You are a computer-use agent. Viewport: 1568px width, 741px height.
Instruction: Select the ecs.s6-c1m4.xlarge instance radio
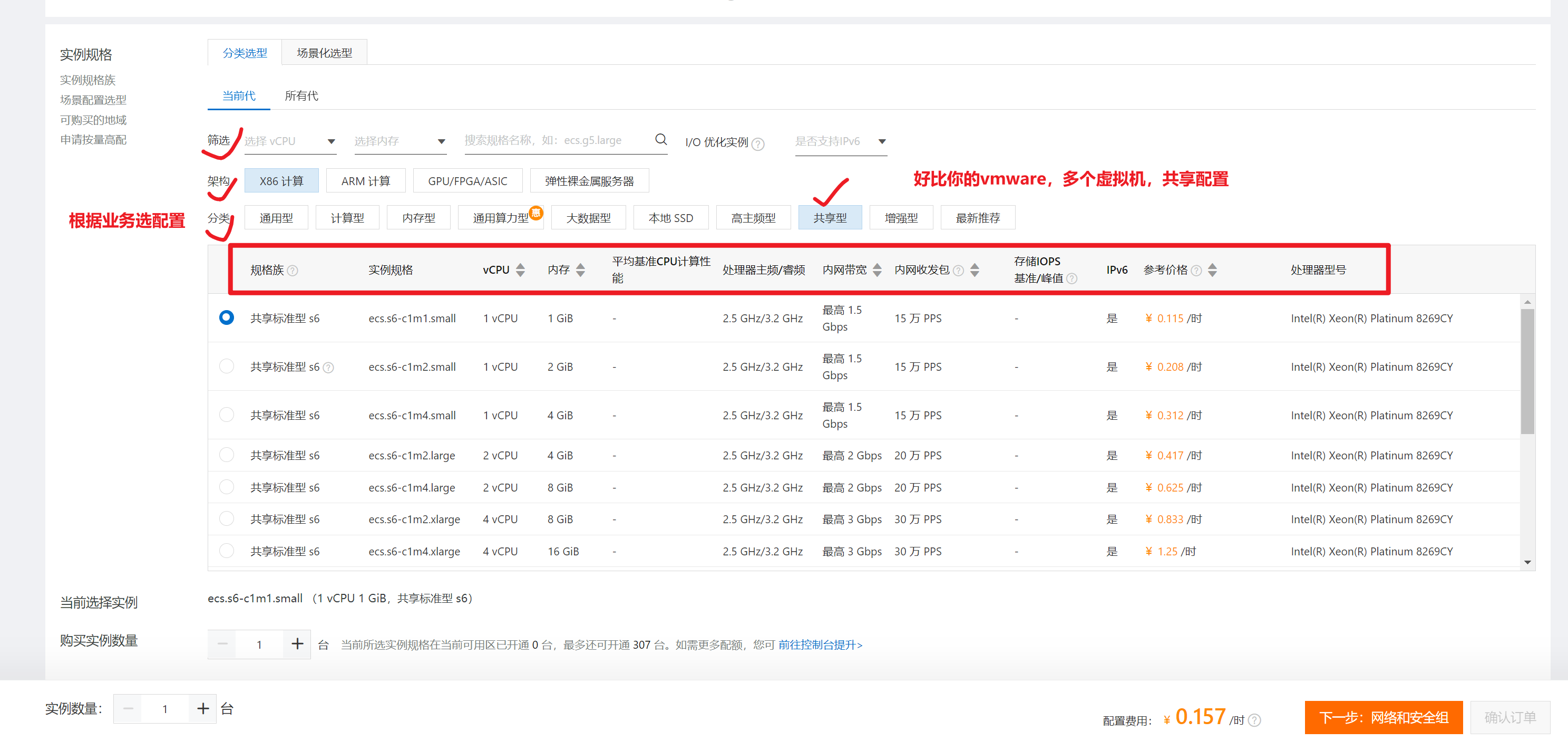click(x=227, y=551)
